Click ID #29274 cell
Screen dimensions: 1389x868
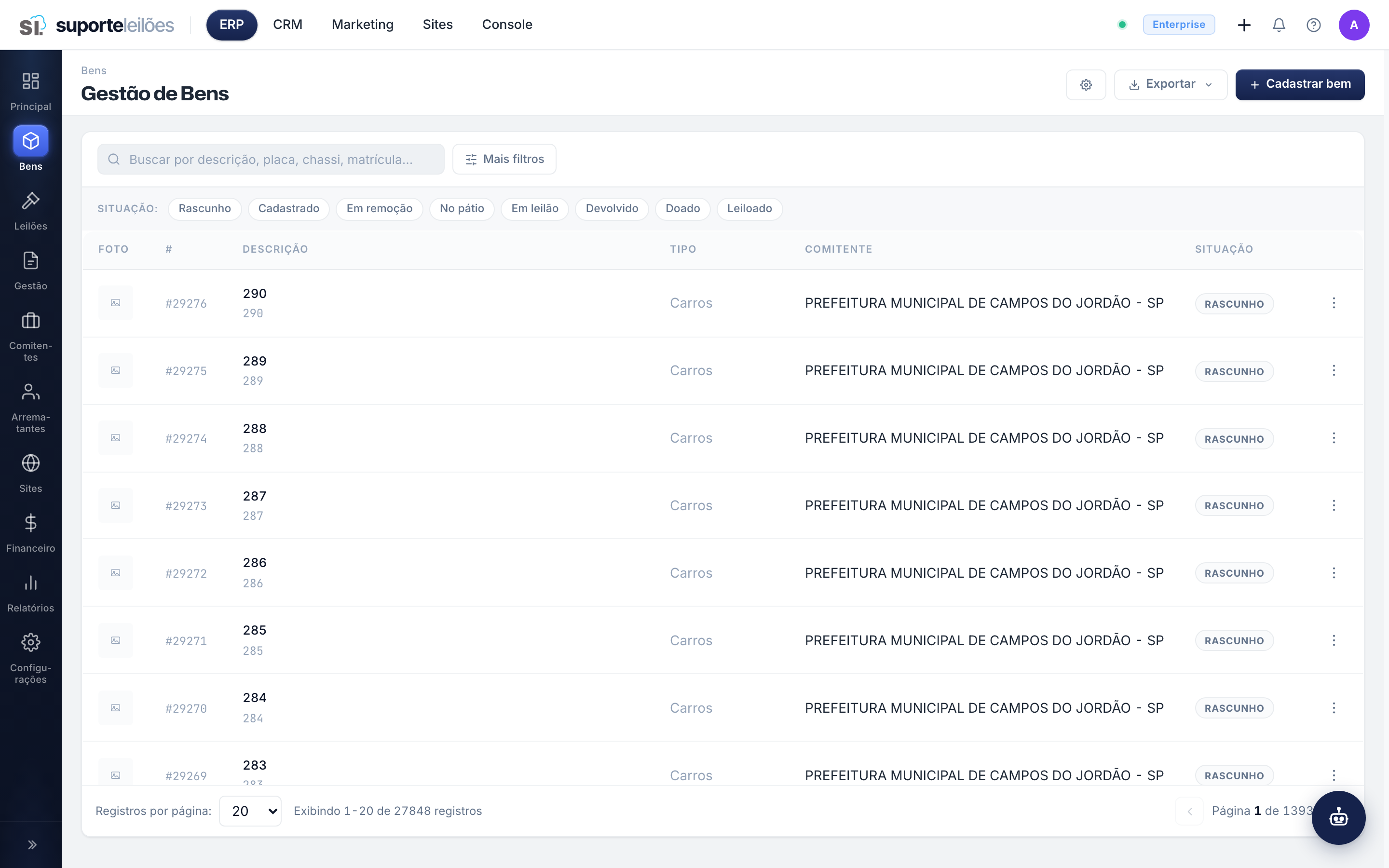point(186,438)
